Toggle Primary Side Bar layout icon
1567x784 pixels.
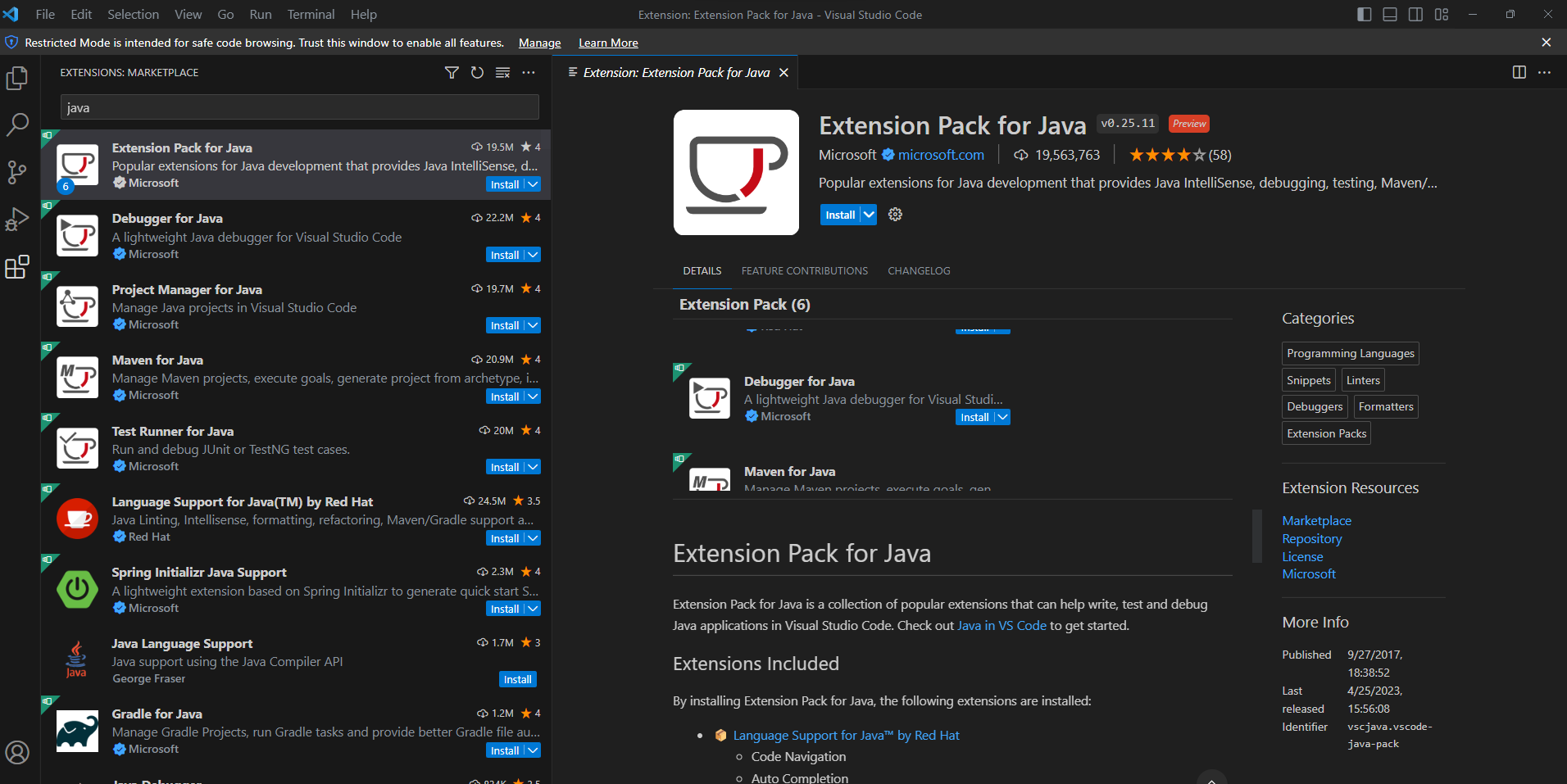(1365, 15)
